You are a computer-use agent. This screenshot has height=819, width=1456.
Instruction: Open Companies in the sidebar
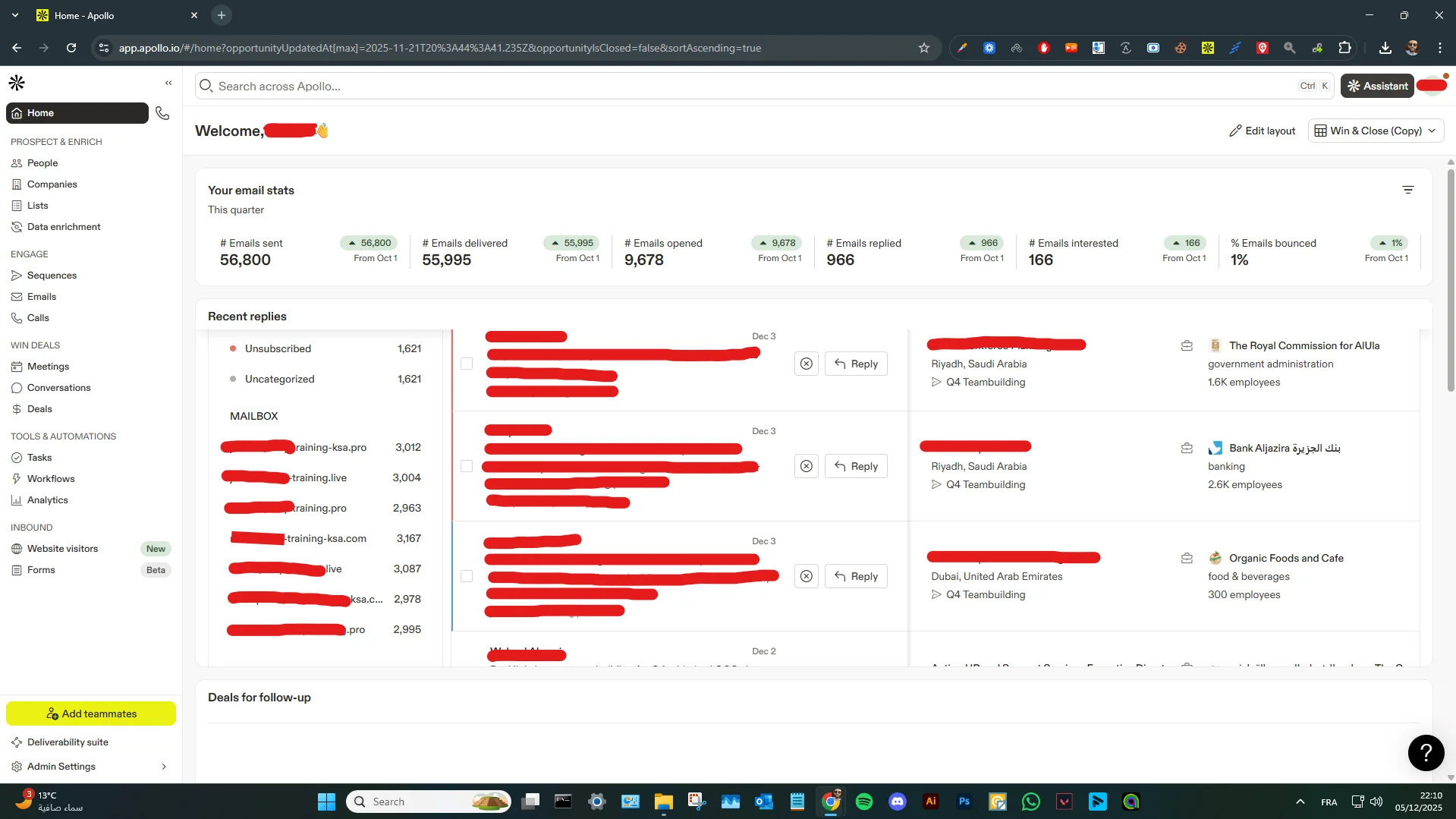tap(52, 184)
